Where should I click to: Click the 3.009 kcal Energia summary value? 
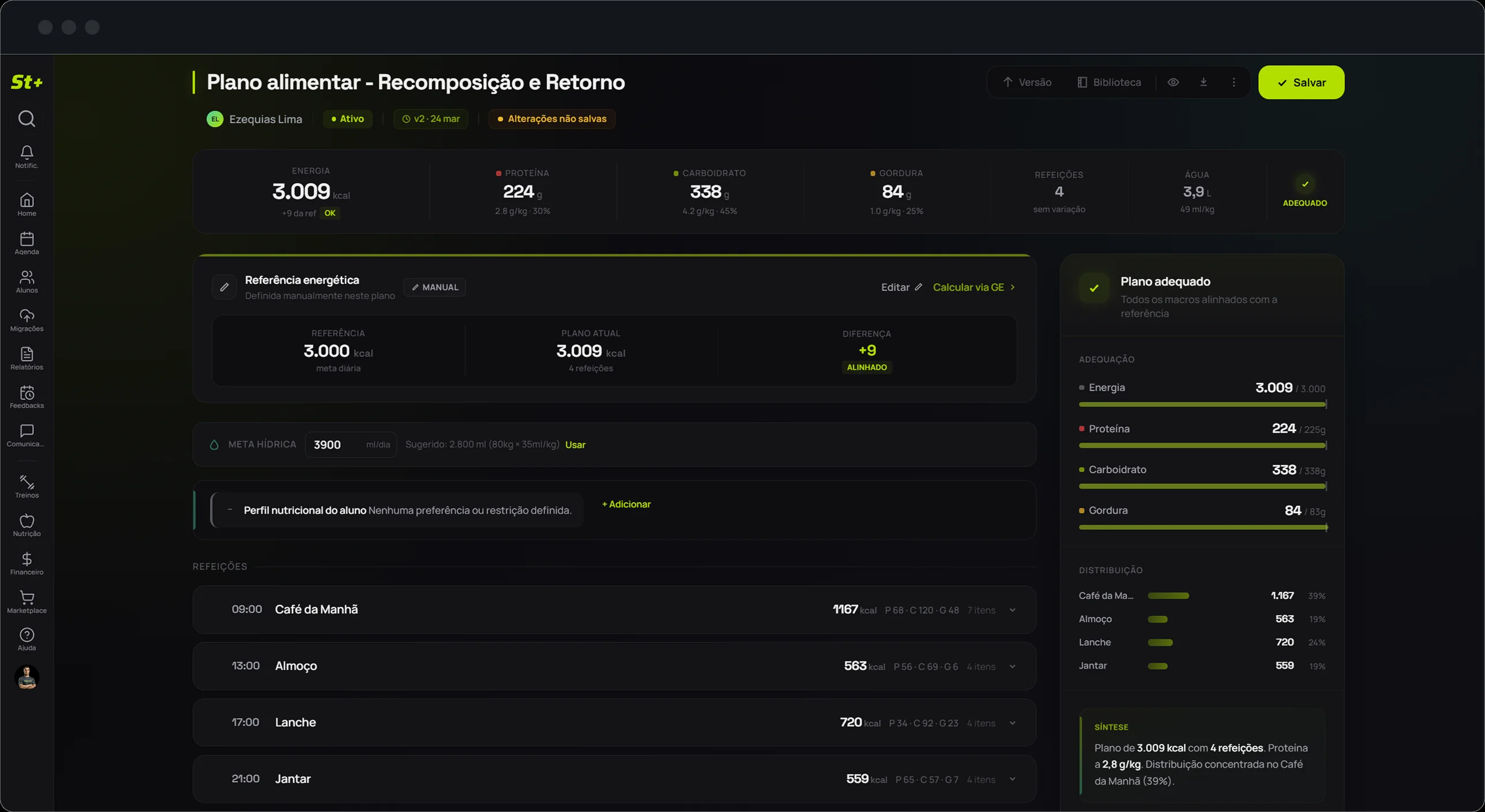point(311,191)
